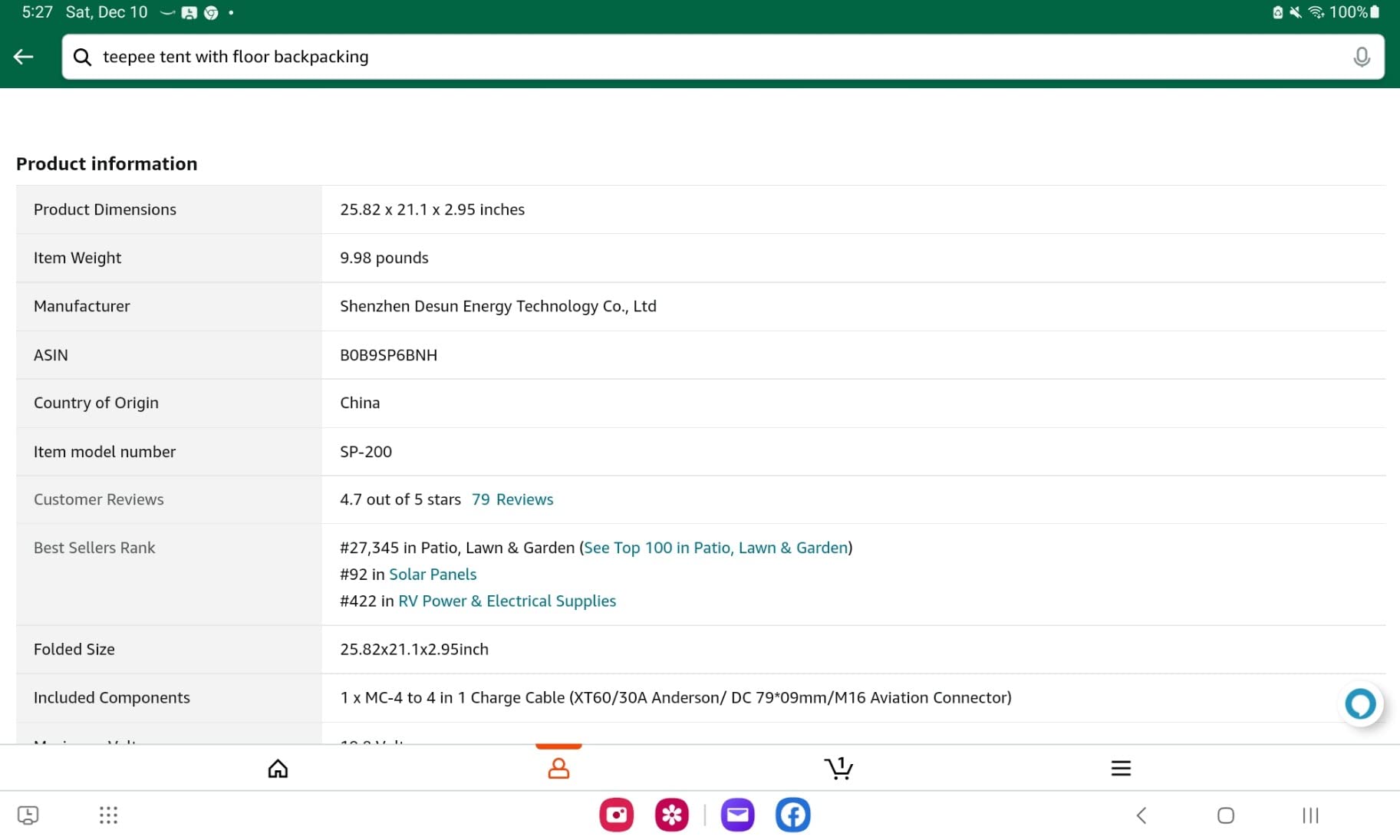Open the shopping cart
Screen dimensions: 1400x840
pos(839,769)
